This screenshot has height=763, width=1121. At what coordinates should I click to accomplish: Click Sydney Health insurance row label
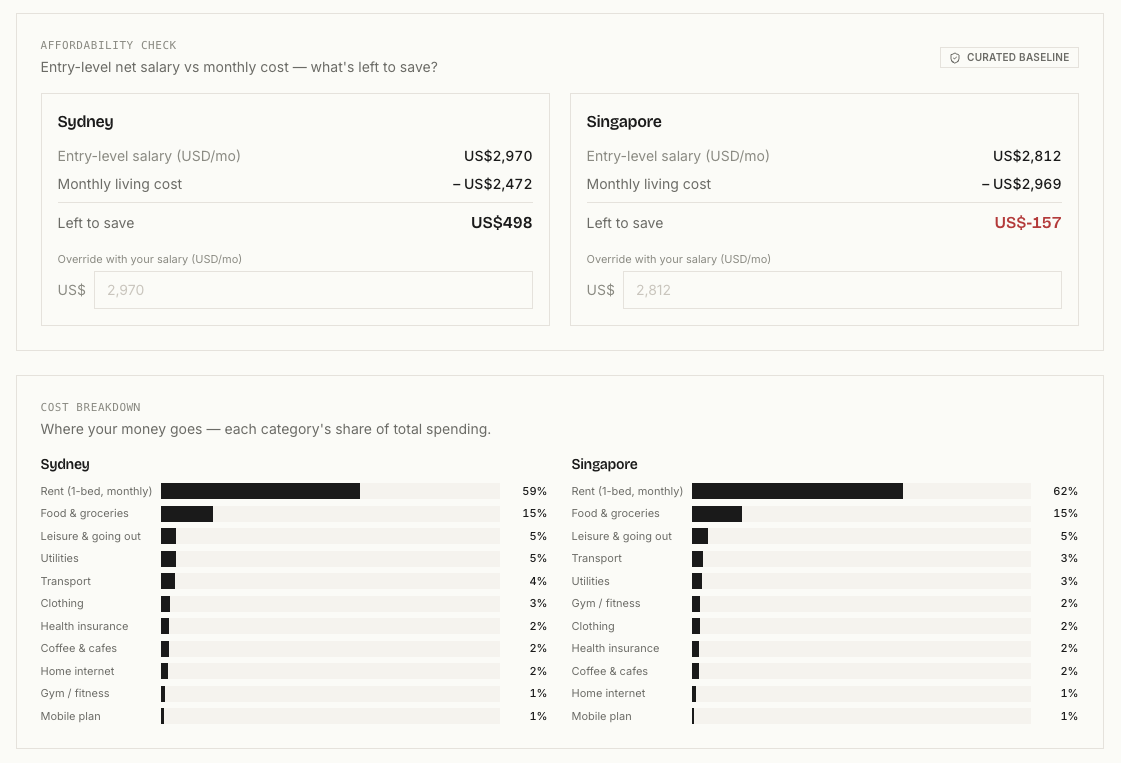pyautogui.click(x=84, y=626)
